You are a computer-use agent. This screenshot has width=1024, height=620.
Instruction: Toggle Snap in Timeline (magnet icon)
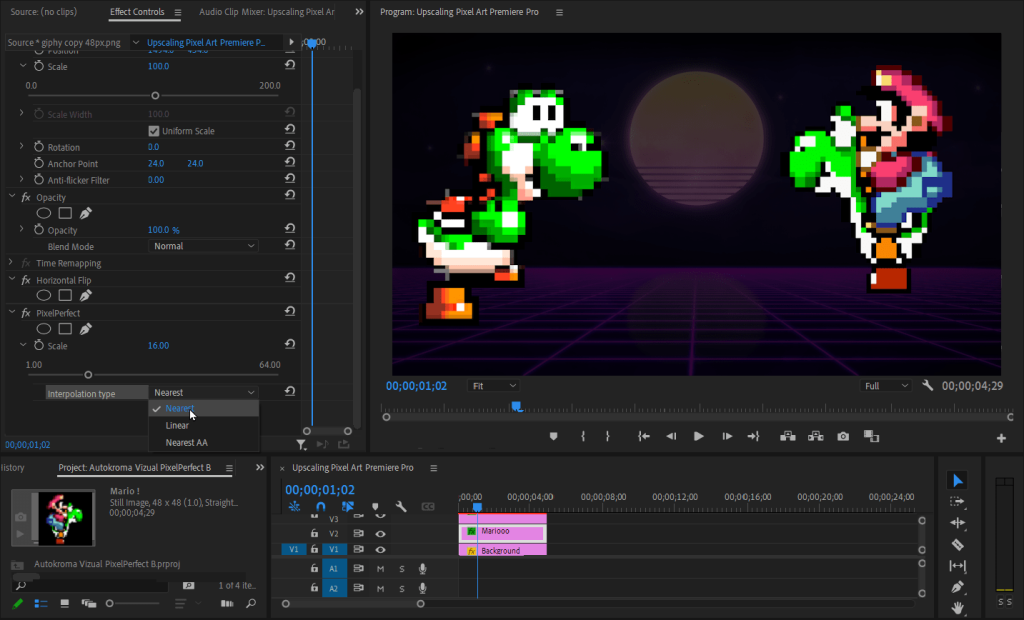(320, 506)
